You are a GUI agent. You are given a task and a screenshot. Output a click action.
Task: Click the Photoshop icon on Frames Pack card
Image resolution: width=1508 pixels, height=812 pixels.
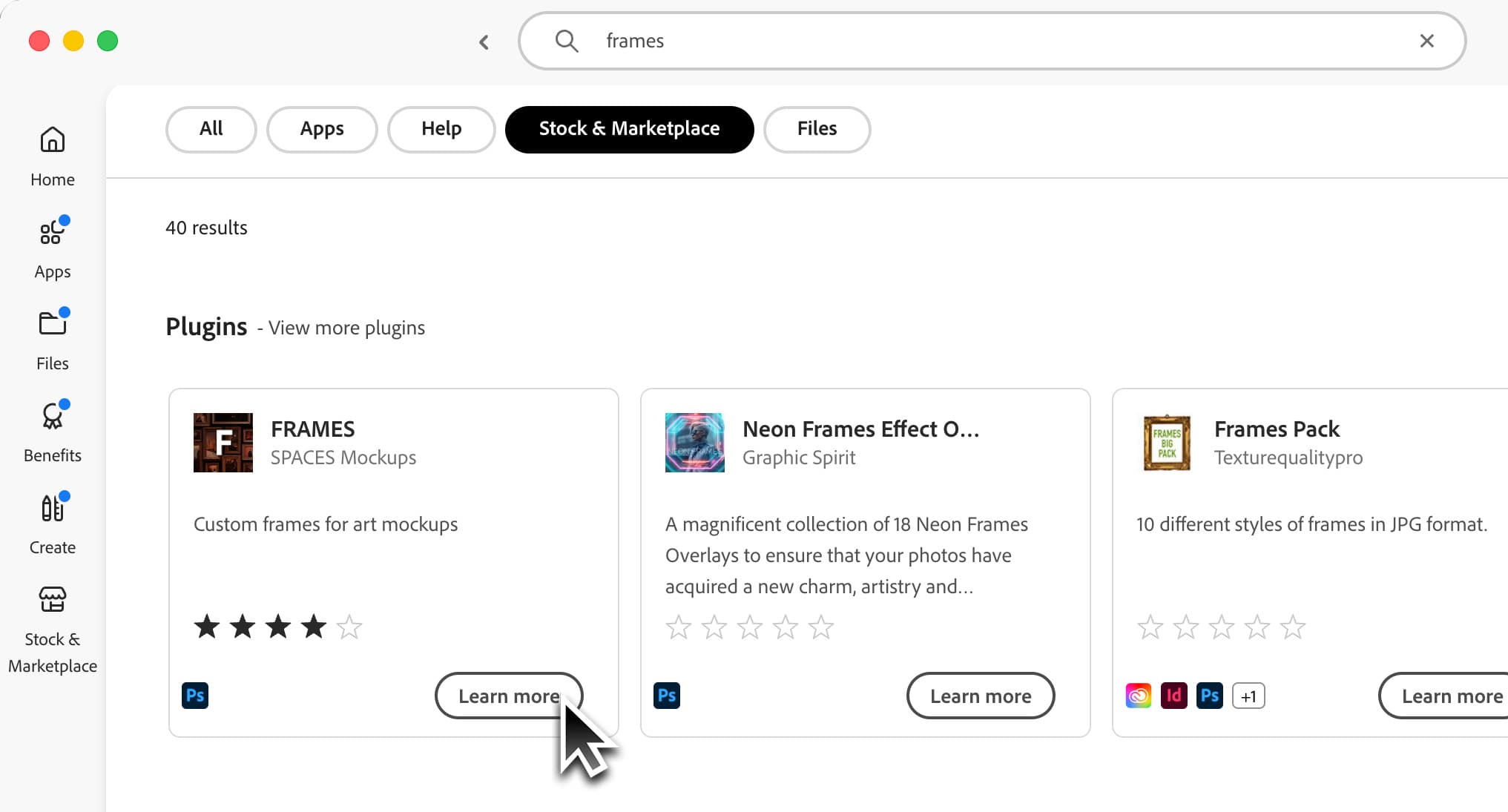[1210, 696]
